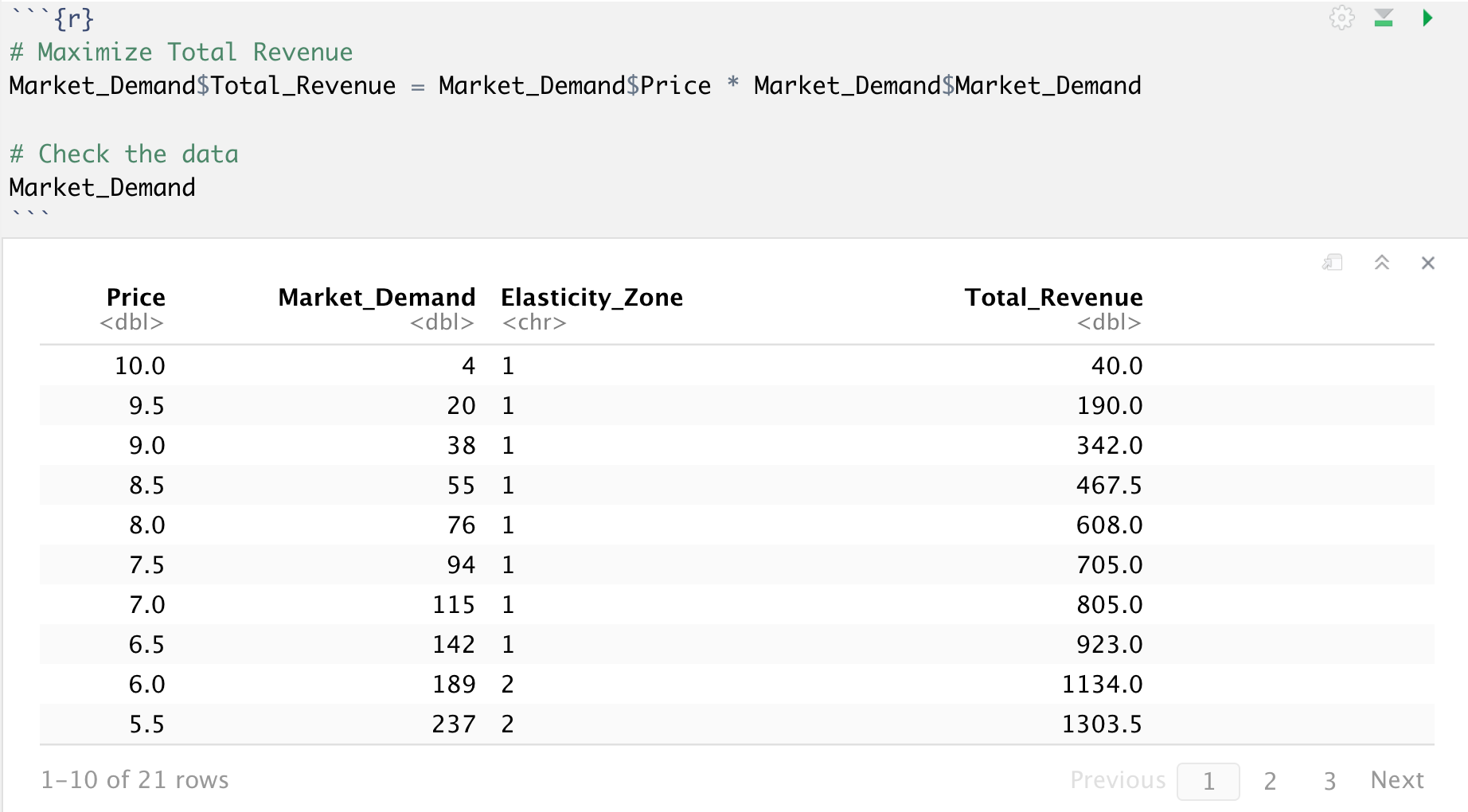The width and height of the screenshot is (1468, 812).
Task: Click the Total_Revenue column header
Action: tap(1053, 298)
